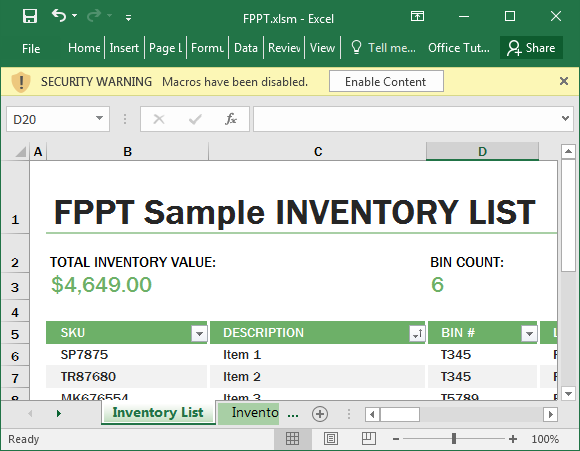Dismiss the security warning bar
580x451 pixels.
point(564,81)
